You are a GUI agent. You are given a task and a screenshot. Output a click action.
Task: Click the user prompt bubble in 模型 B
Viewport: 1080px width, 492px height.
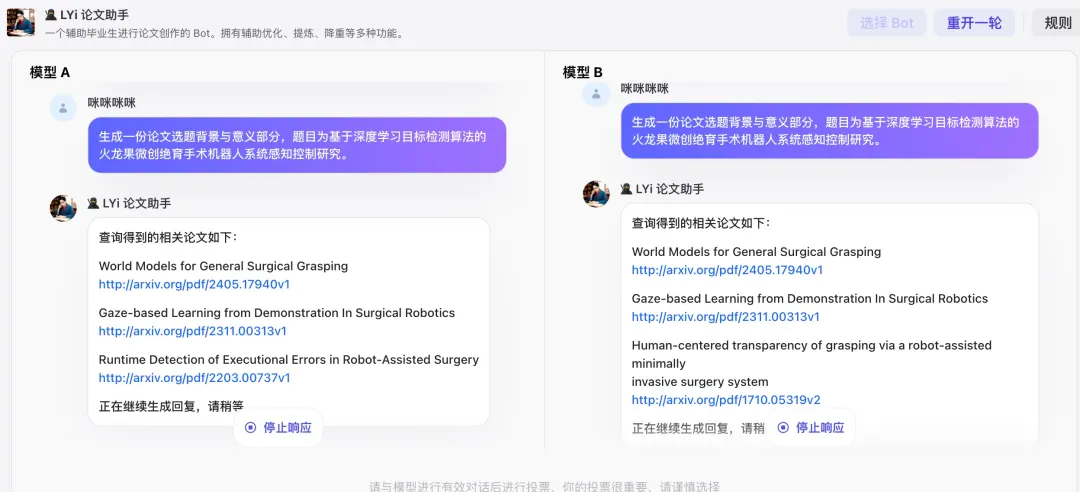[830, 130]
